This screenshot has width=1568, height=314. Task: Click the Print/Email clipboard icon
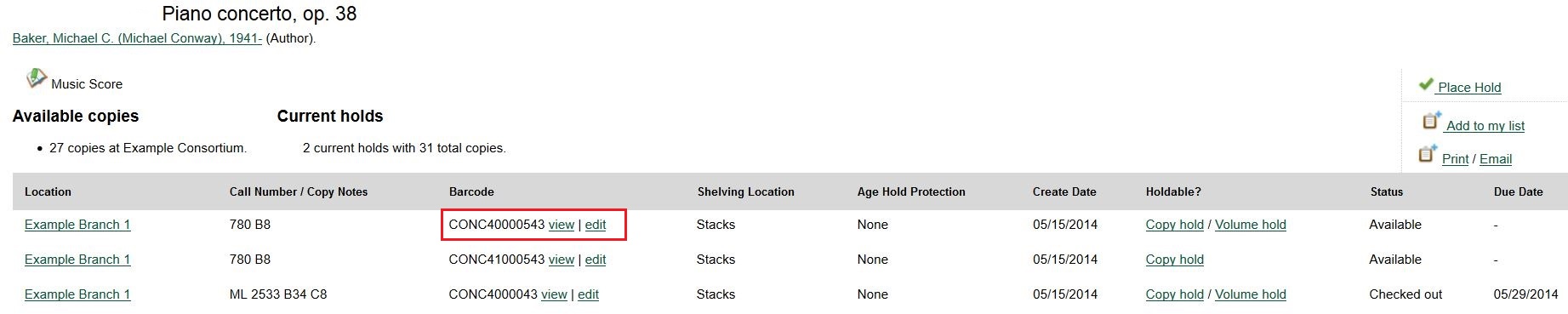tap(1427, 154)
